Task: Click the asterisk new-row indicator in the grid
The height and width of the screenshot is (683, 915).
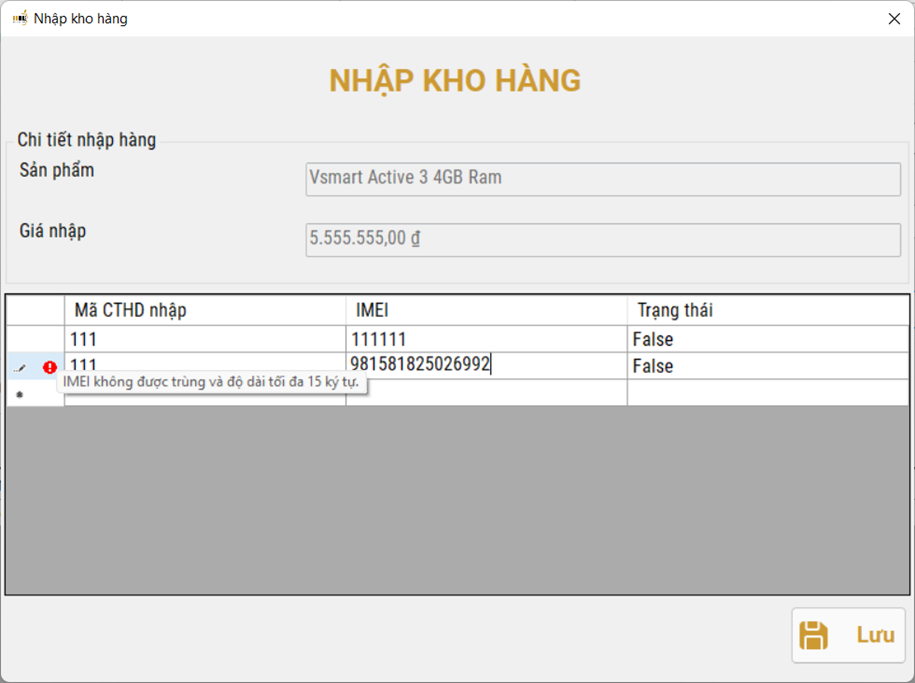Action: point(21,392)
